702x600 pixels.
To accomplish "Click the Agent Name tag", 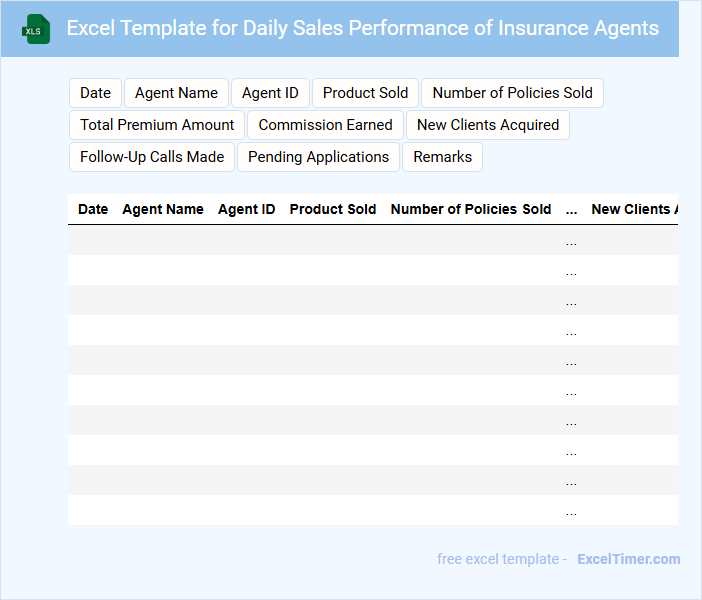I will (x=176, y=93).
